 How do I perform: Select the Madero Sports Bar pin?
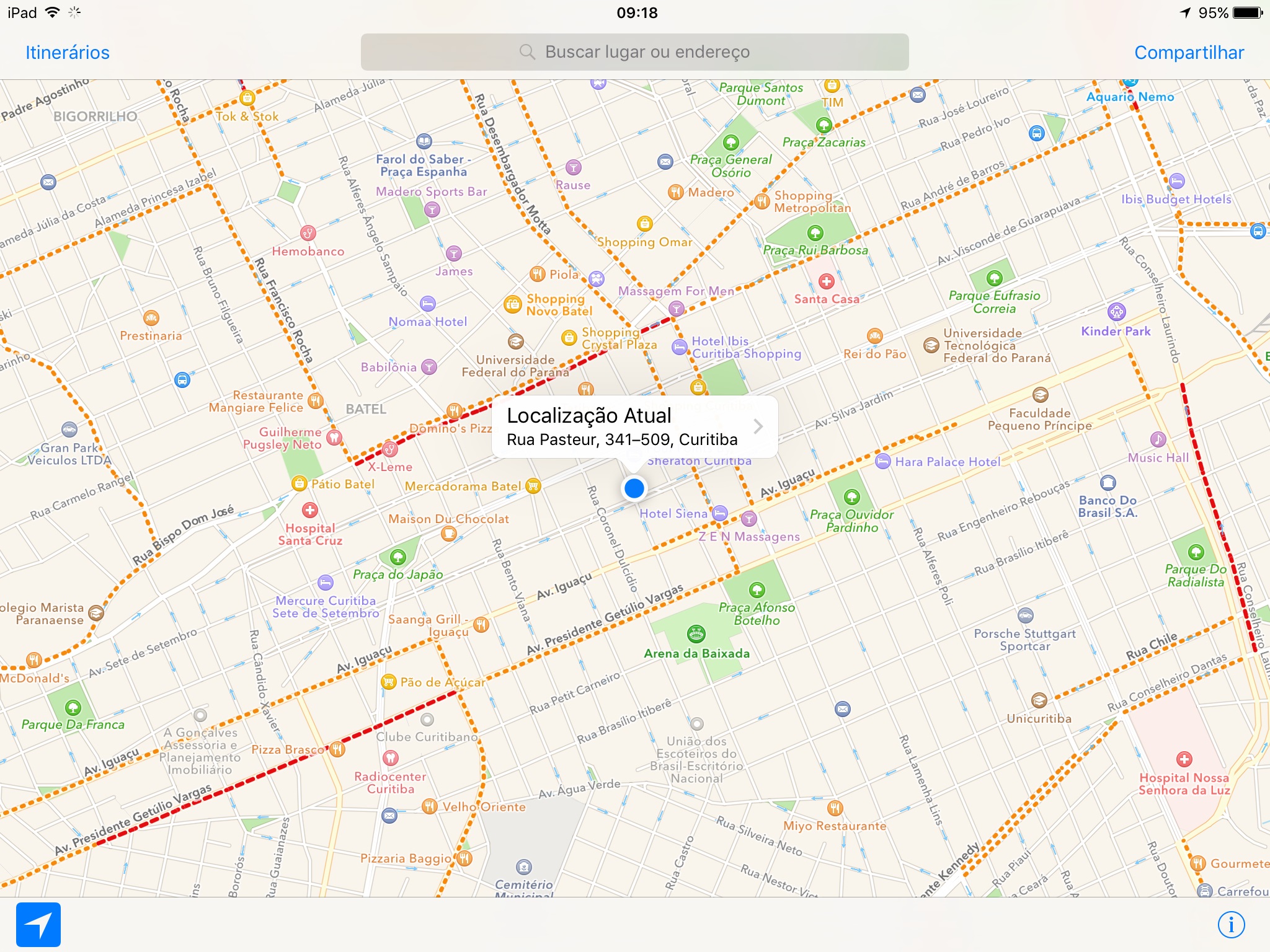(x=432, y=210)
